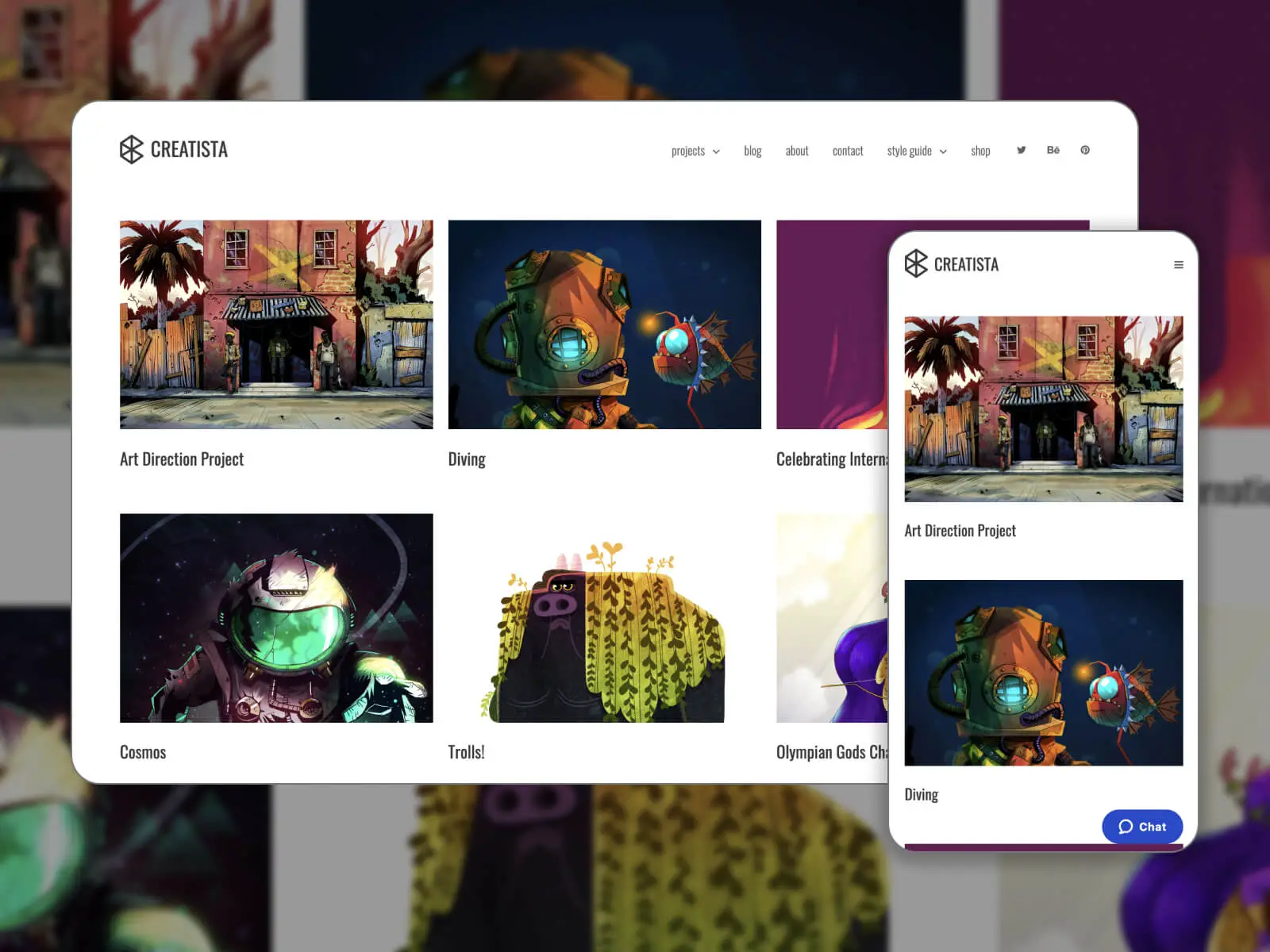
Task: Expand the projects dropdown menu
Action: tap(695, 151)
